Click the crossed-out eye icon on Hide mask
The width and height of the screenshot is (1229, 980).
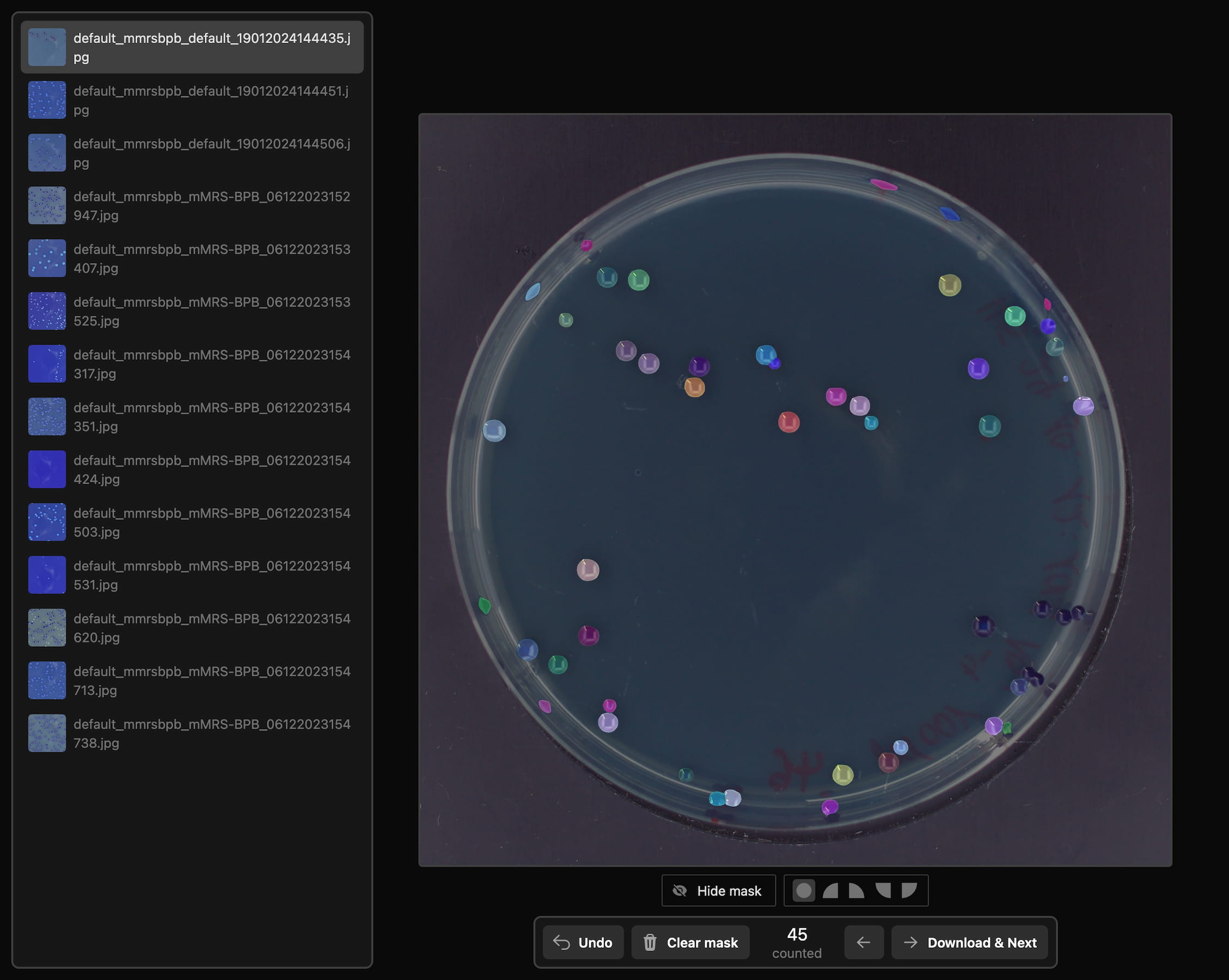click(x=681, y=890)
